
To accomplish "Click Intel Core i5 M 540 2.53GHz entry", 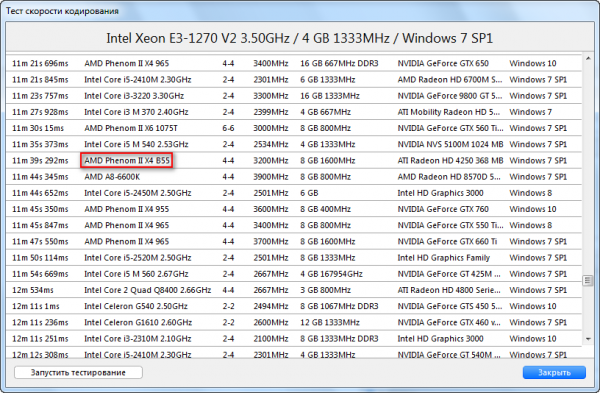I will coord(136,144).
